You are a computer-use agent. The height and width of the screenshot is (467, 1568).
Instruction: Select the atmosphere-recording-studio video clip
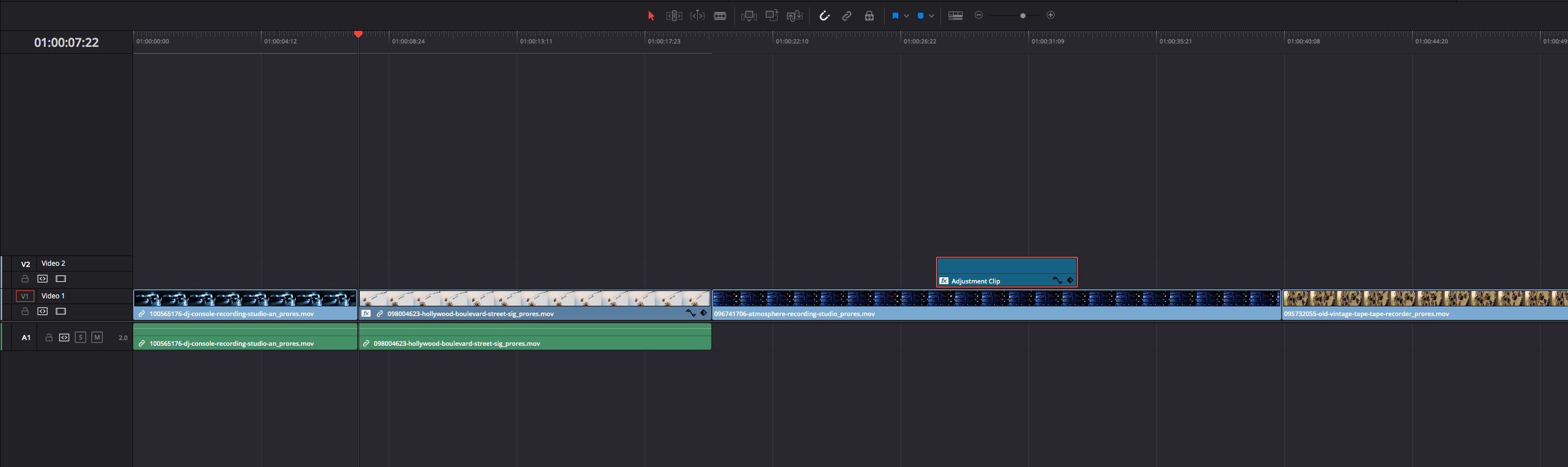point(996,305)
